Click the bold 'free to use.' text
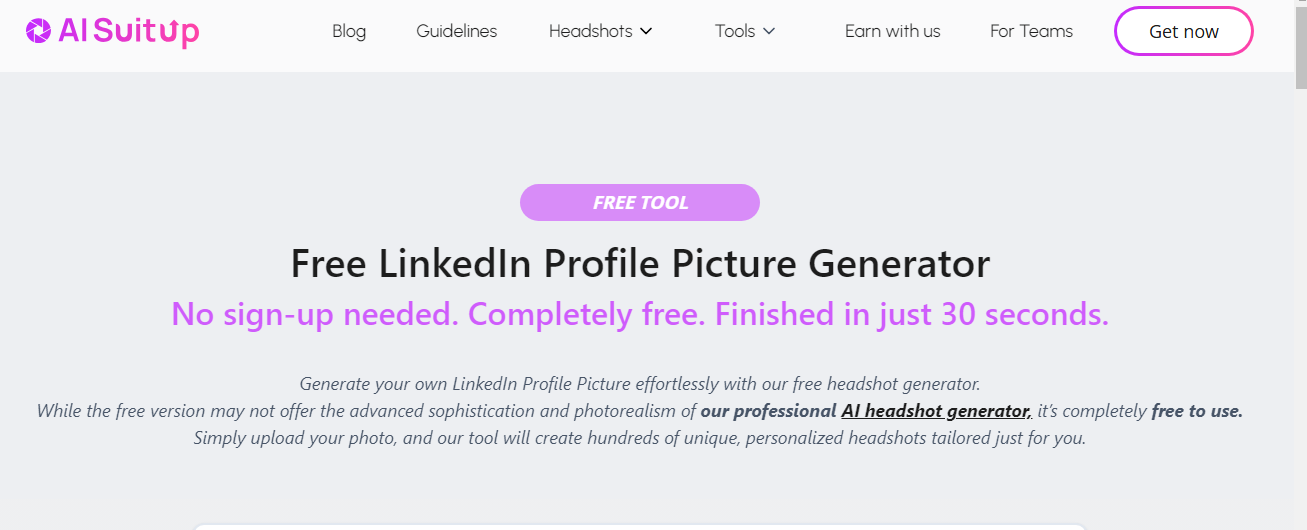The image size is (1307, 530). pyautogui.click(x=1197, y=411)
